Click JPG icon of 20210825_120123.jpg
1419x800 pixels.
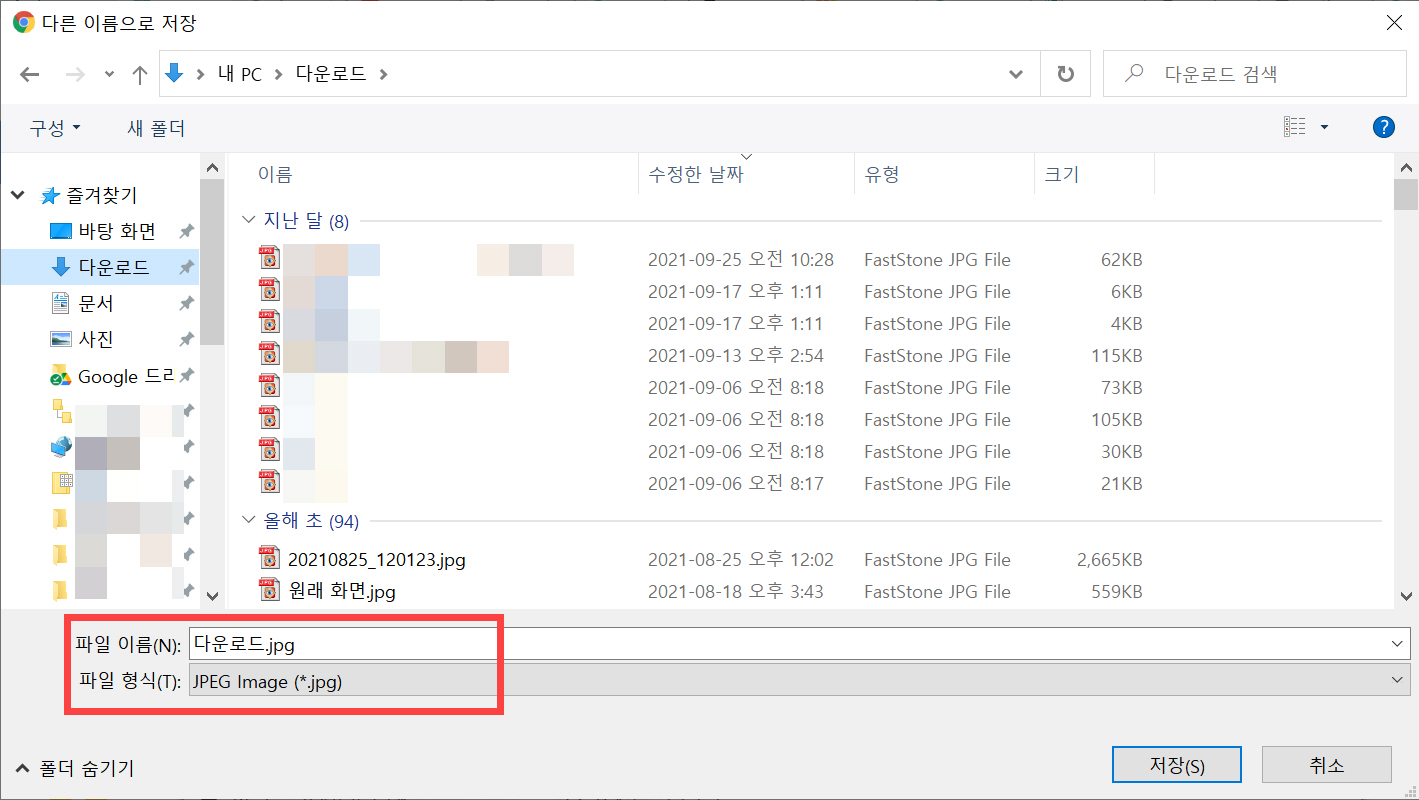(269, 559)
